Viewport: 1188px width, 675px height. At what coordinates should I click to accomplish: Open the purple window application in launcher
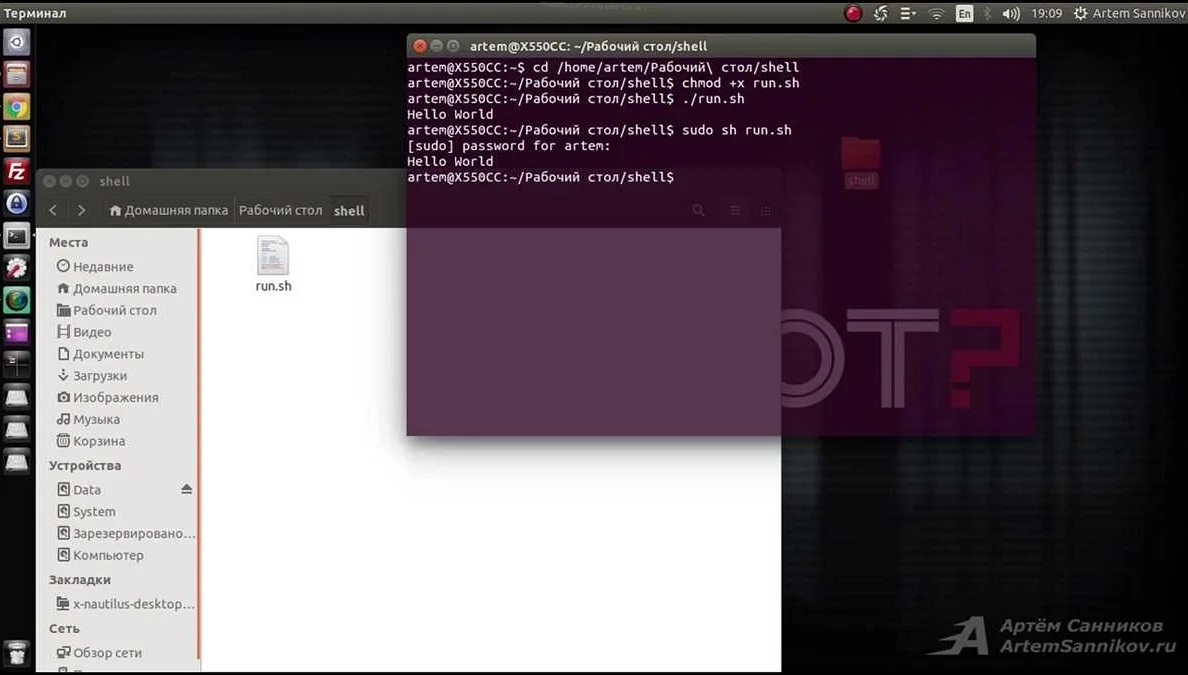tap(17, 332)
